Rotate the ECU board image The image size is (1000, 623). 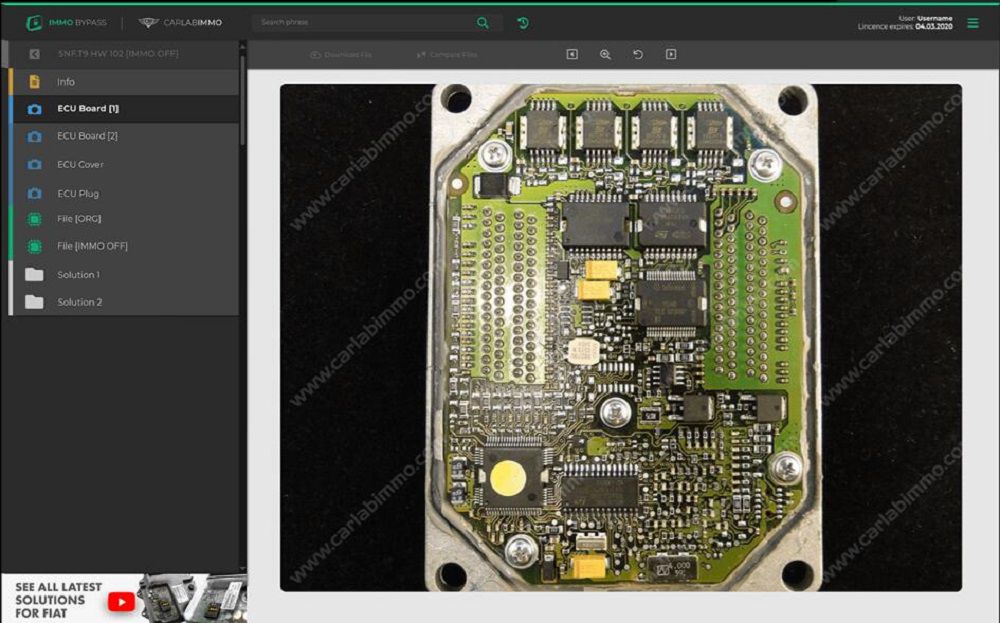click(x=637, y=54)
